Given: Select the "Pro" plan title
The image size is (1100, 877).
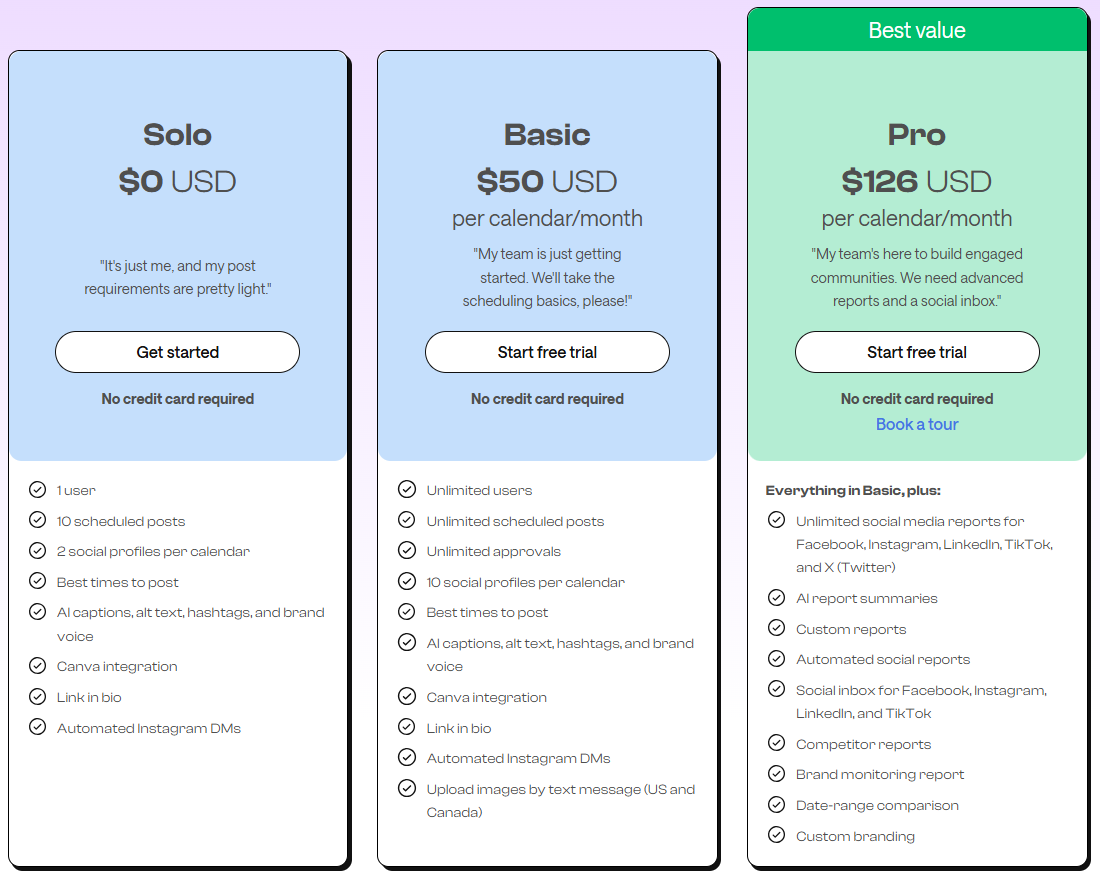Looking at the screenshot, I should (917, 134).
